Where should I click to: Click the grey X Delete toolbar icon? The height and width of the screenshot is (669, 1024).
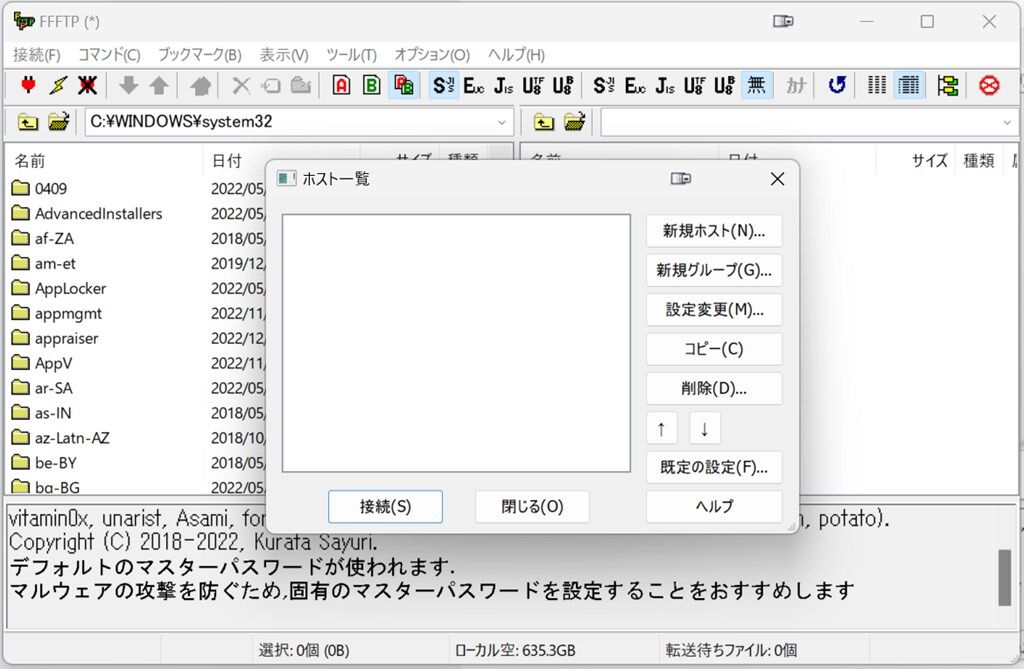click(x=242, y=86)
